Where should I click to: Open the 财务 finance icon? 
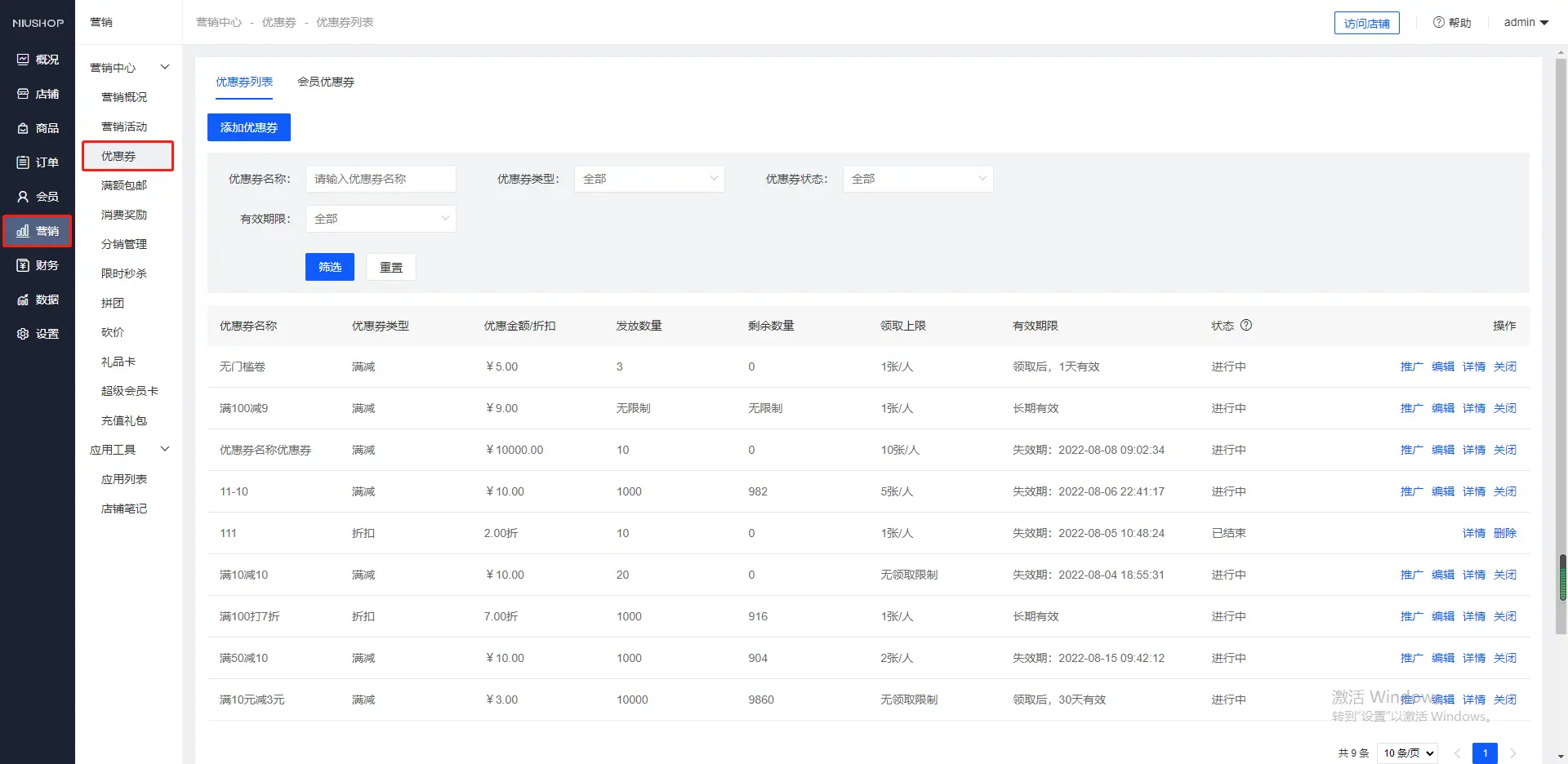click(23, 265)
